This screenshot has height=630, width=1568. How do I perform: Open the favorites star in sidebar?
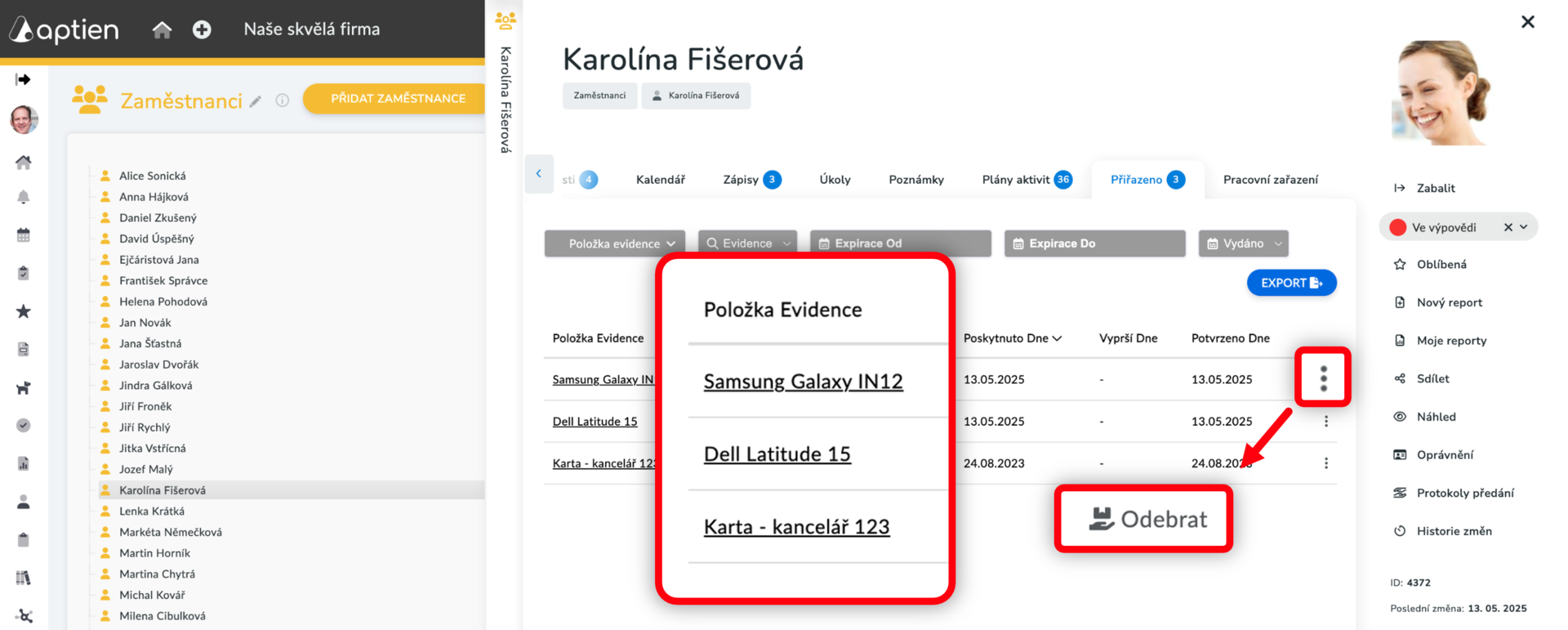point(24,311)
